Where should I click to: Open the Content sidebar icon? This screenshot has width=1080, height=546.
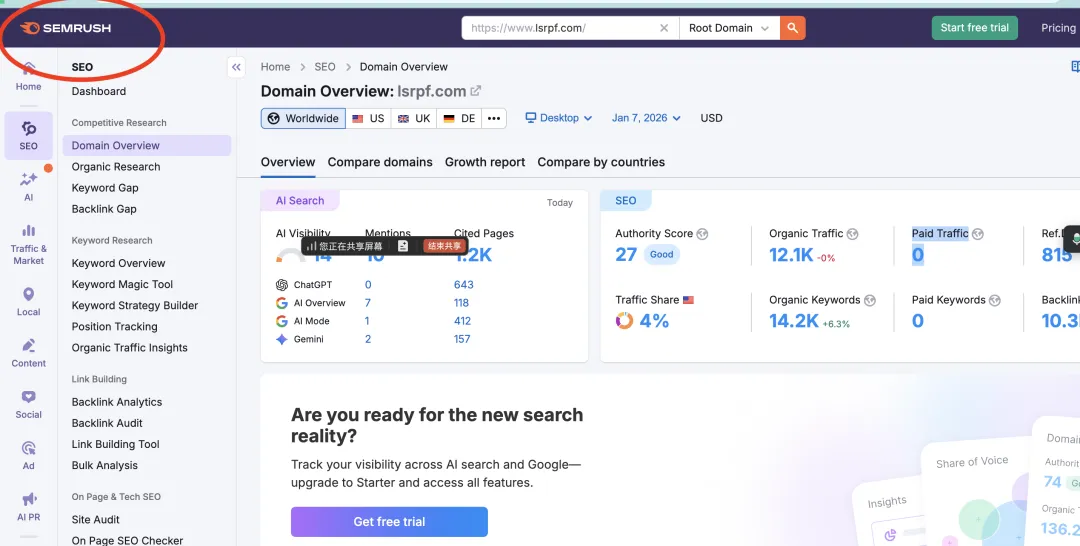28,353
